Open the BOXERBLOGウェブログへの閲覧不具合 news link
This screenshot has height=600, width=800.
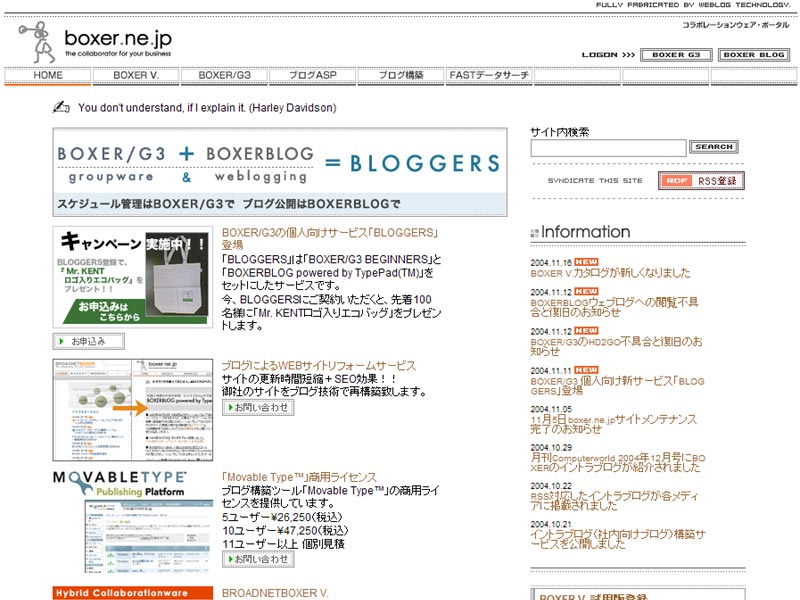(614, 307)
